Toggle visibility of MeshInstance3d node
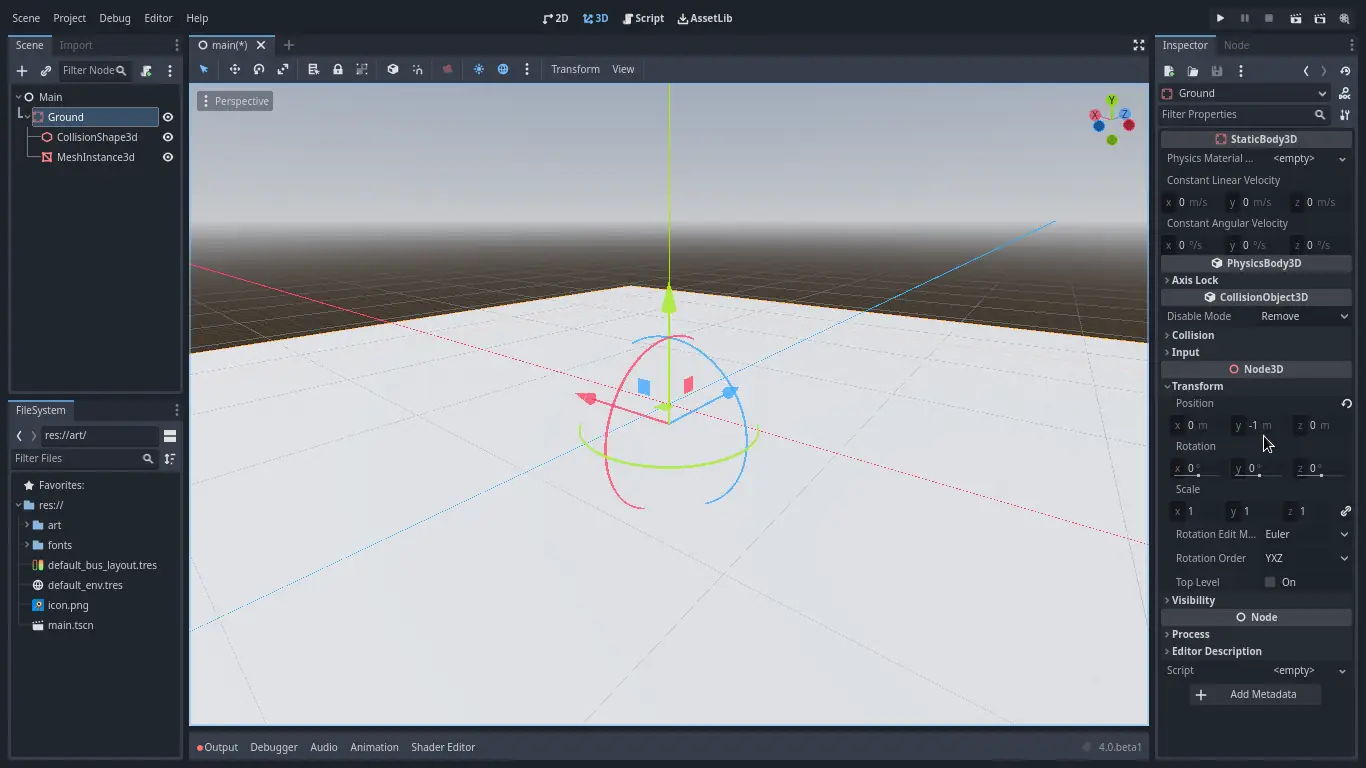 [168, 157]
